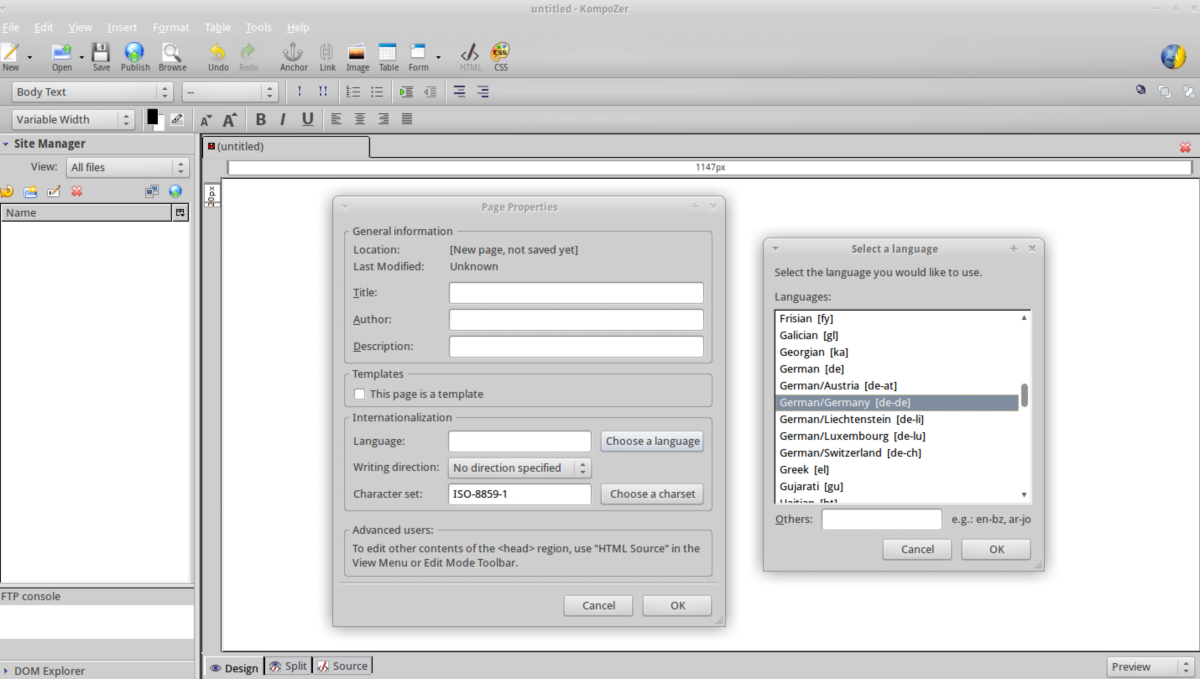Click the black foreground color swatch
The height and width of the screenshot is (679, 1200).
coord(152,116)
